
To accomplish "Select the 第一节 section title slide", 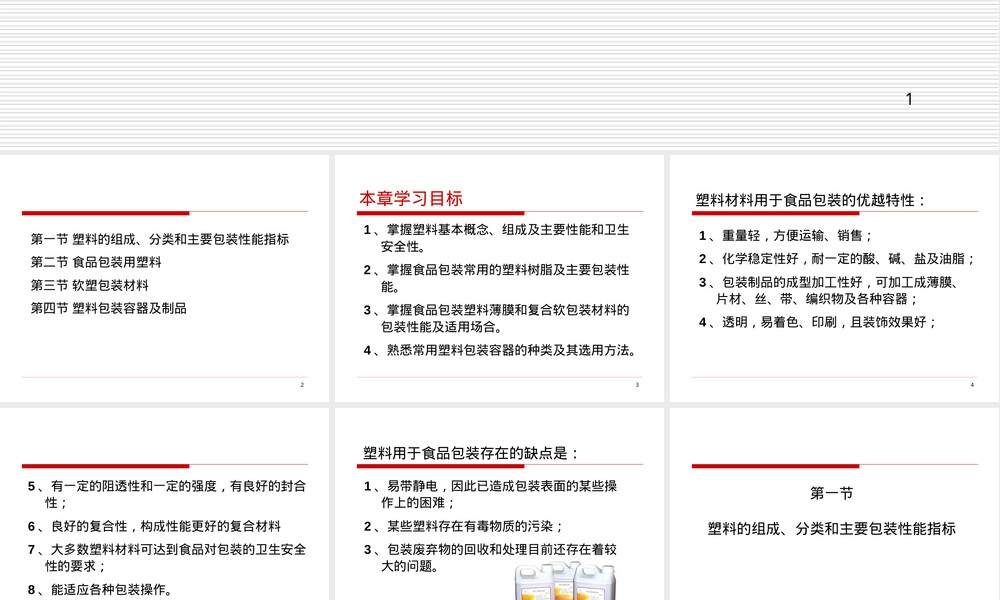I will (x=835, y=504).
